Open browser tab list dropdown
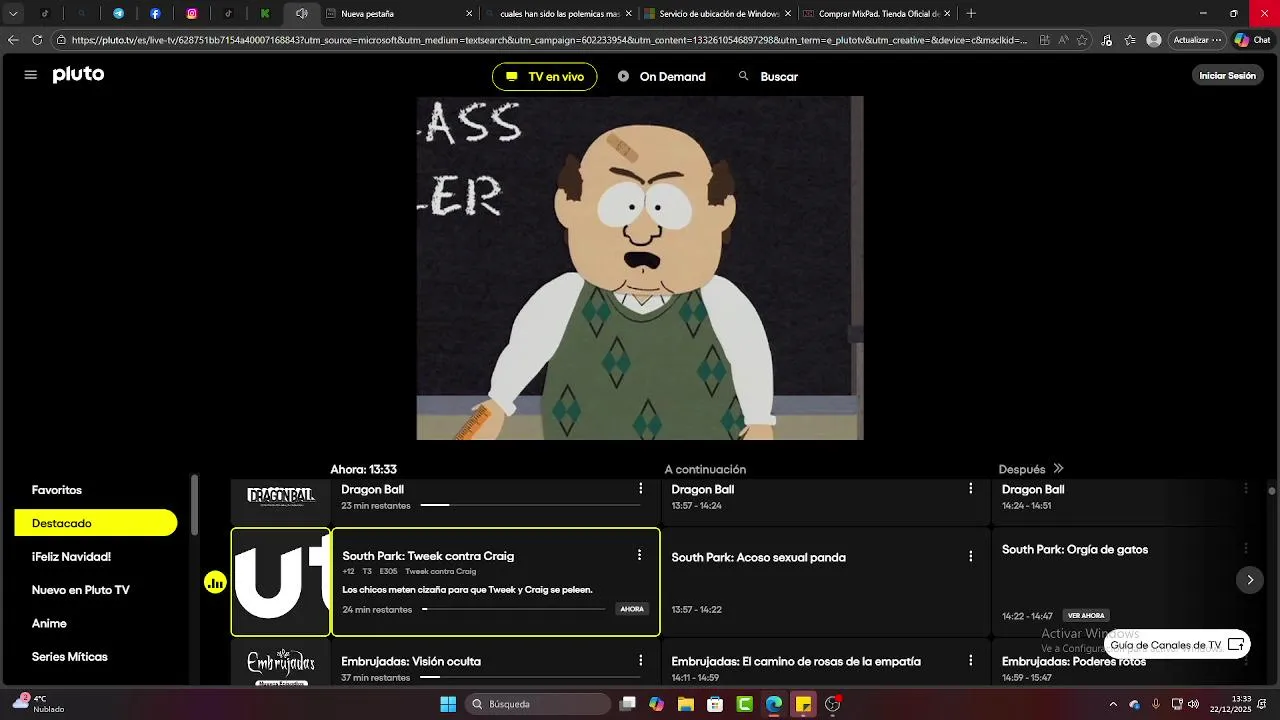 click(x=13, y=14)
